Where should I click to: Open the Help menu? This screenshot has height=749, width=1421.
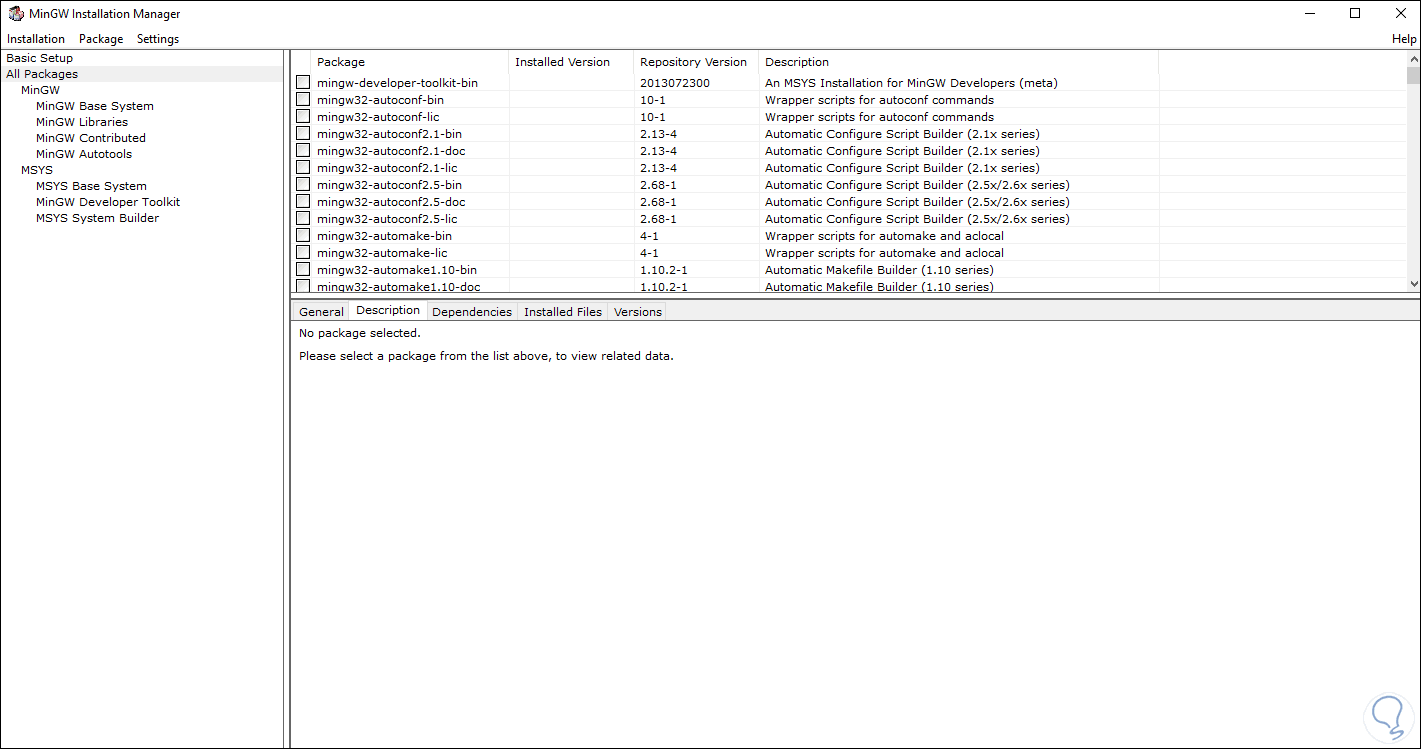pos(1404,39)
